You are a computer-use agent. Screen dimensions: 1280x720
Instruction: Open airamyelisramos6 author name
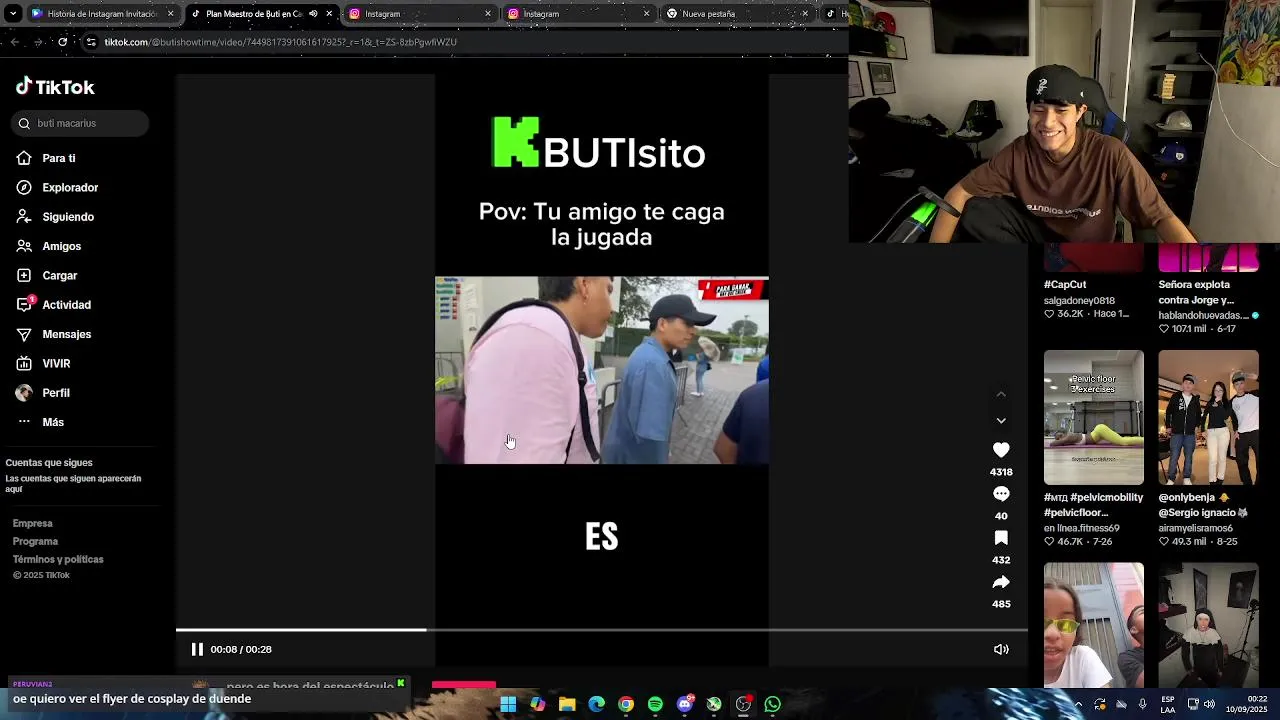click(x=1196, y=528)
